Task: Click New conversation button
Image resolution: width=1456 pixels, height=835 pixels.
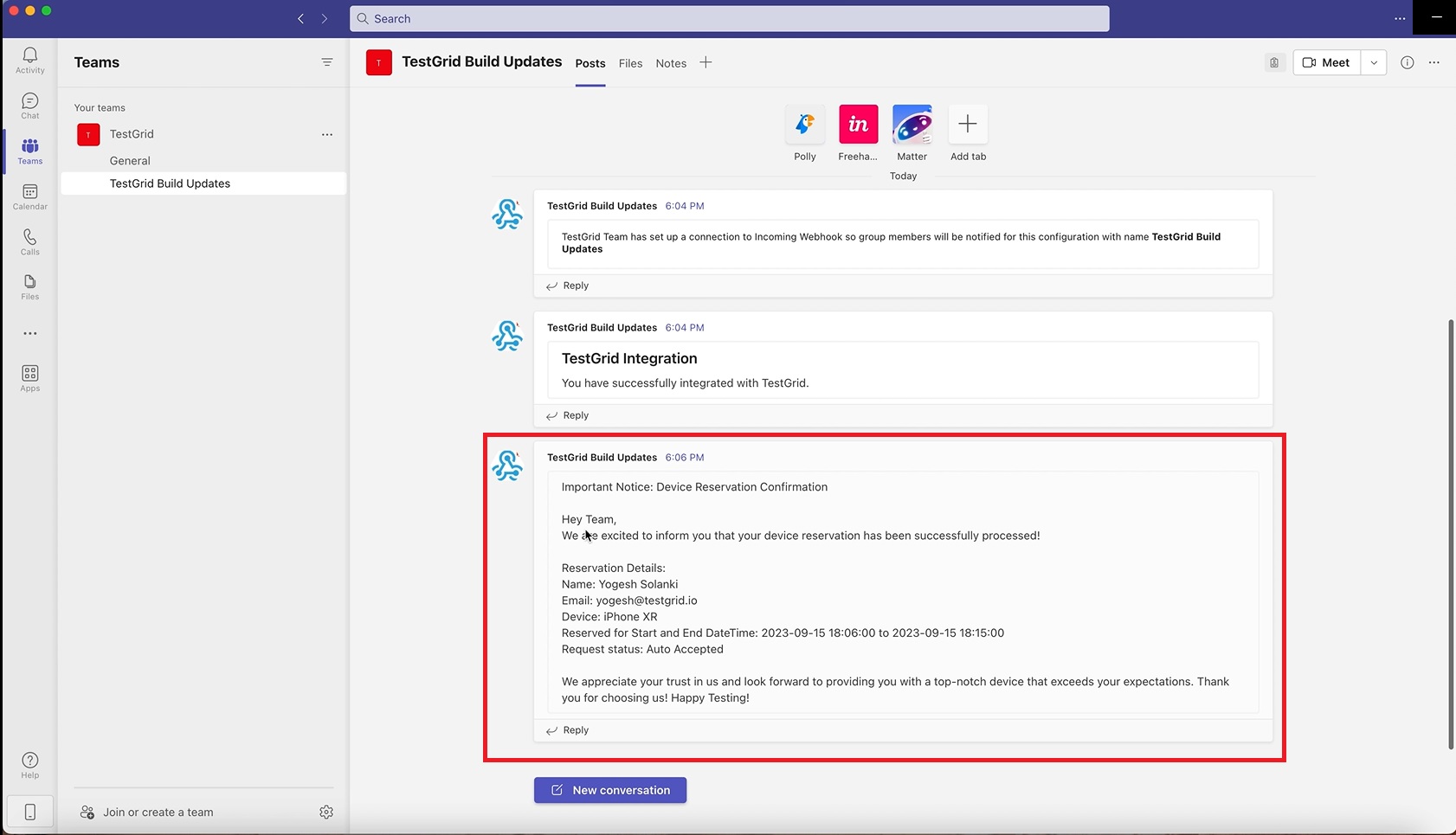Action: (610, 790)
